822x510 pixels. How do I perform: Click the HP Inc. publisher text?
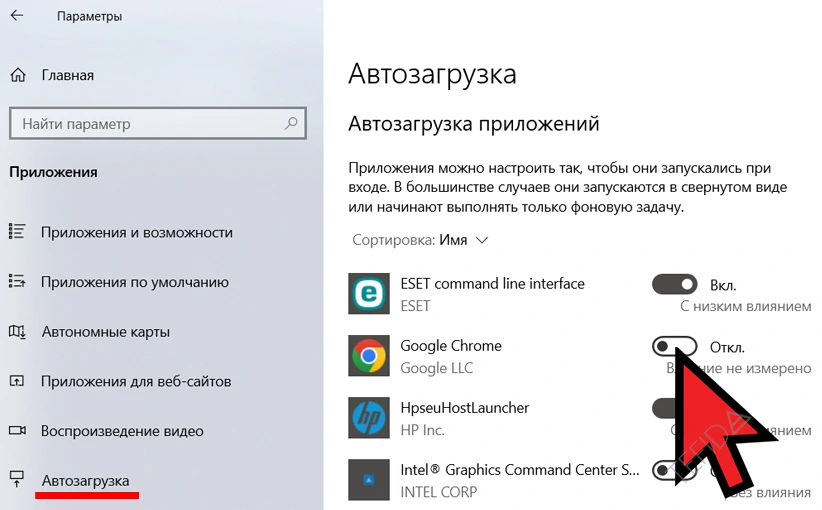point(422,430)
